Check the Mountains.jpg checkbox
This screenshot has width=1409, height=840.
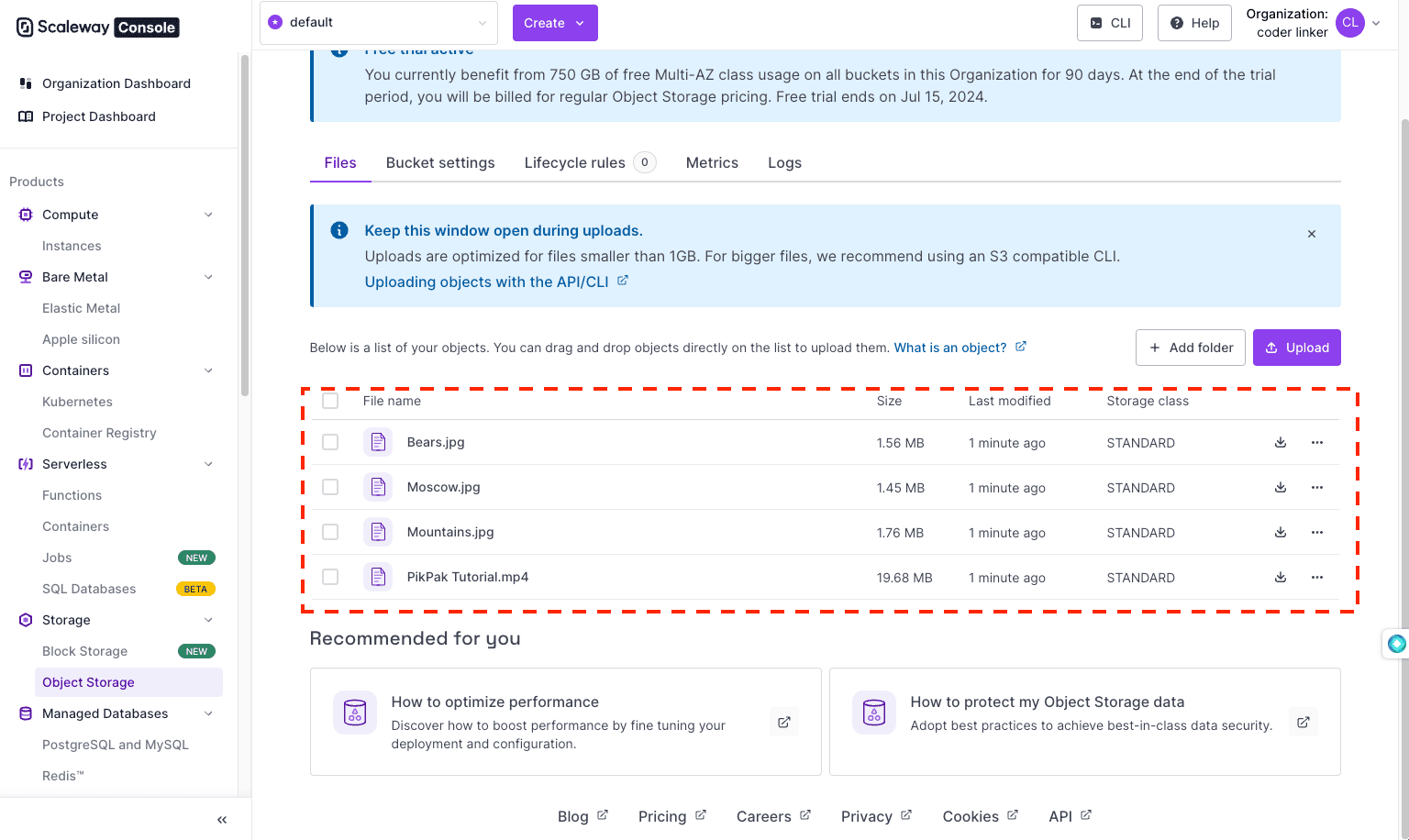tap(330, 532)
